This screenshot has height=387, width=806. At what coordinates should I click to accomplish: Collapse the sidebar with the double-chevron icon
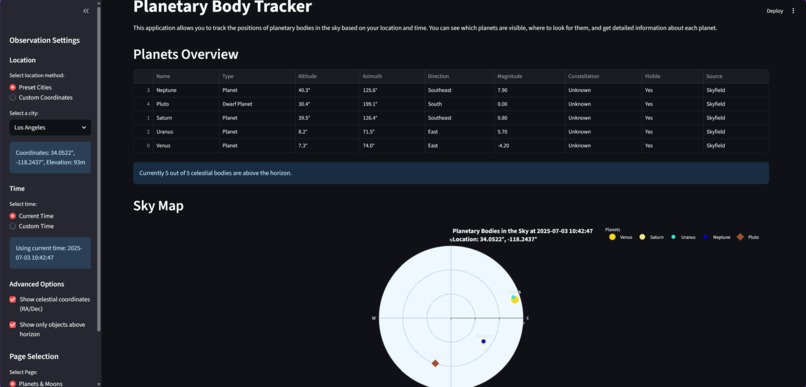[x=86, y=11]
